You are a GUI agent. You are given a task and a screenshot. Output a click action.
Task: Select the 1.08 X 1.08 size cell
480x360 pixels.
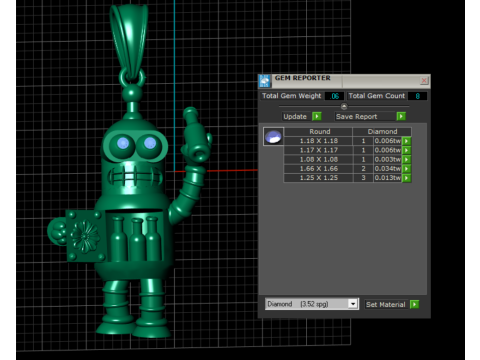(x=318, y=160)
